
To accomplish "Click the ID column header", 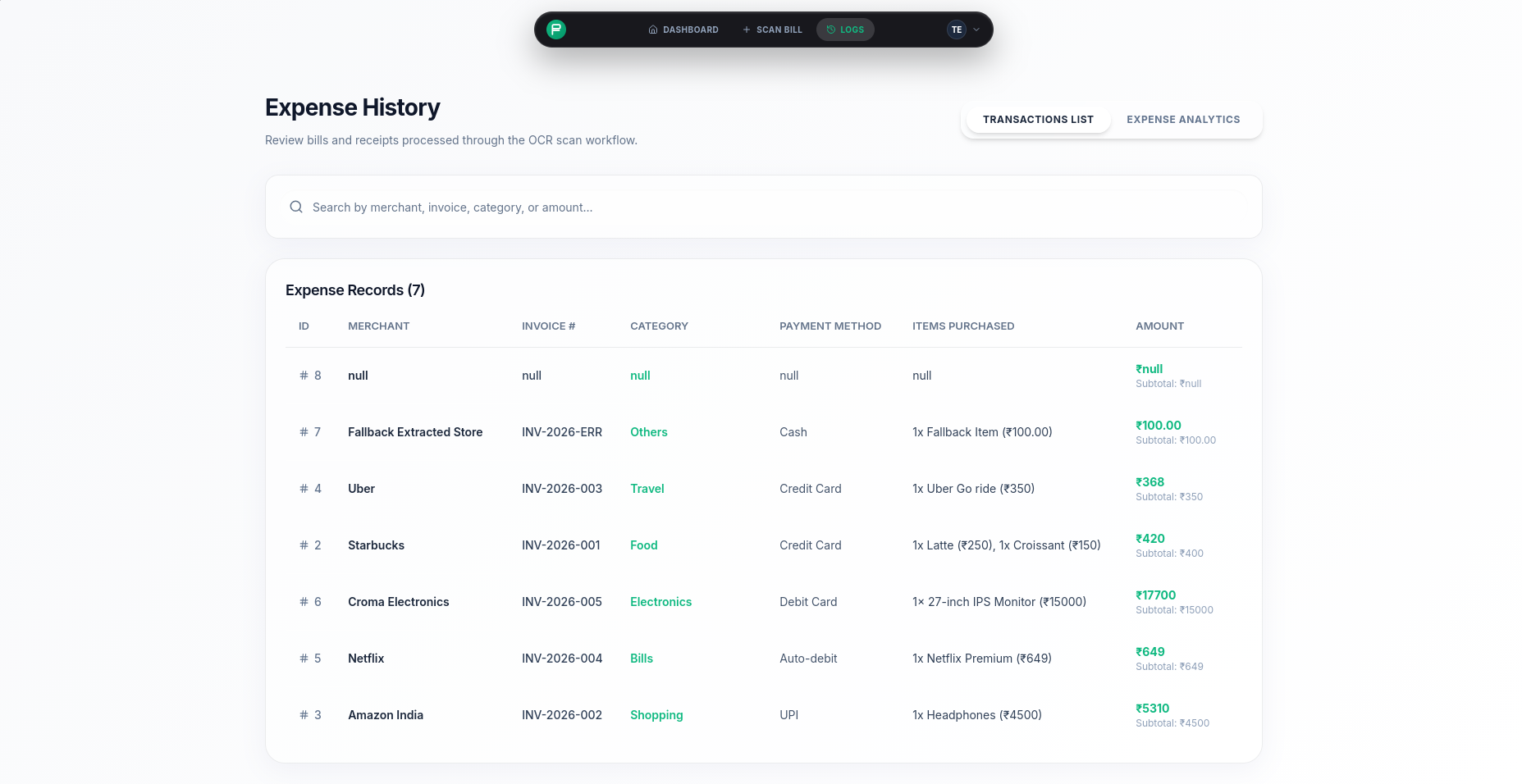I will [304, 326].
